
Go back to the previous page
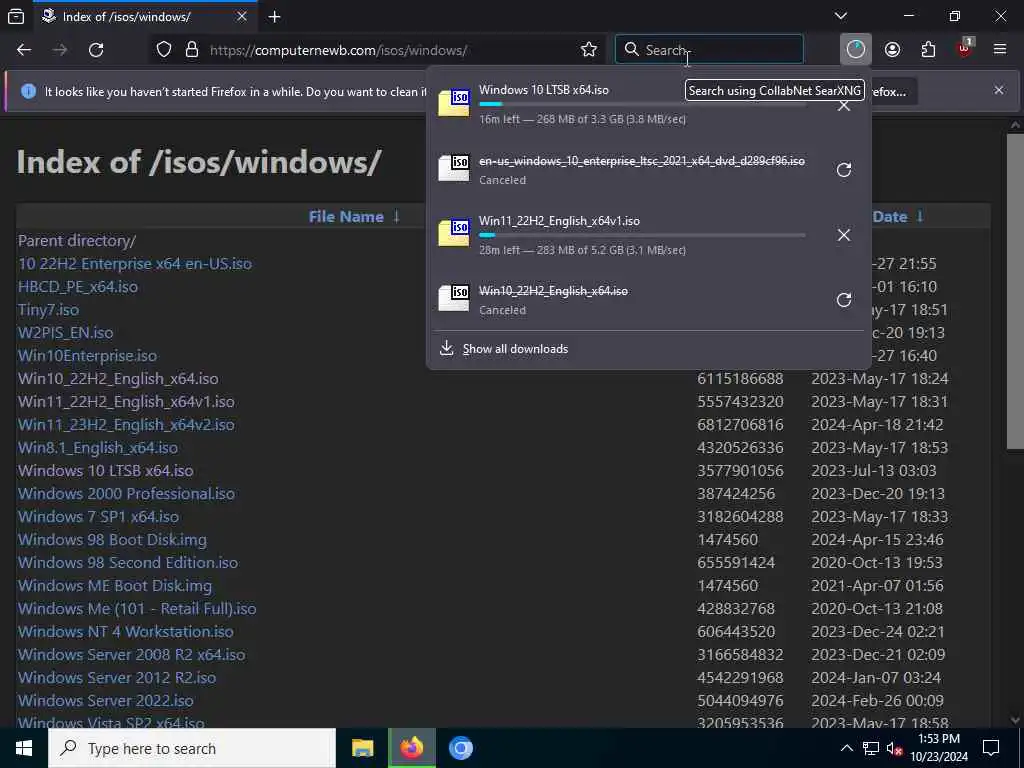[24, 50]
